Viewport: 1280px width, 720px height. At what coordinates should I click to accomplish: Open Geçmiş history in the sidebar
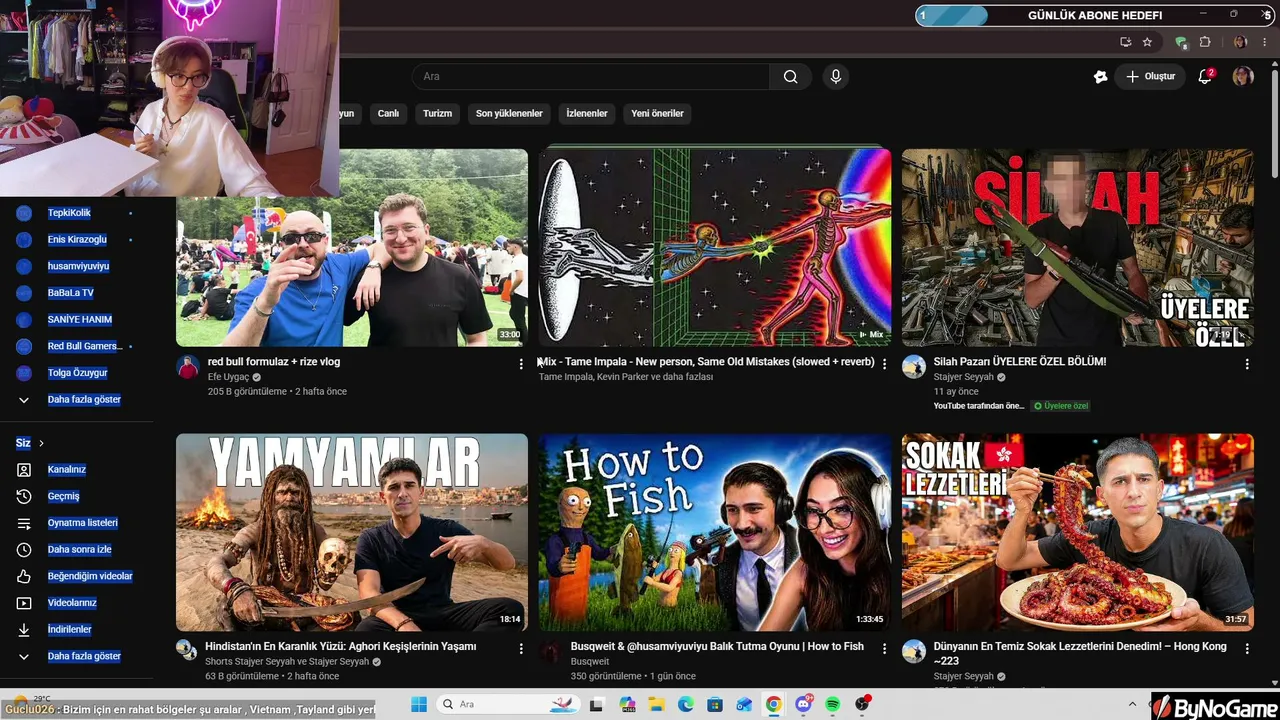(x=63, y=496)
